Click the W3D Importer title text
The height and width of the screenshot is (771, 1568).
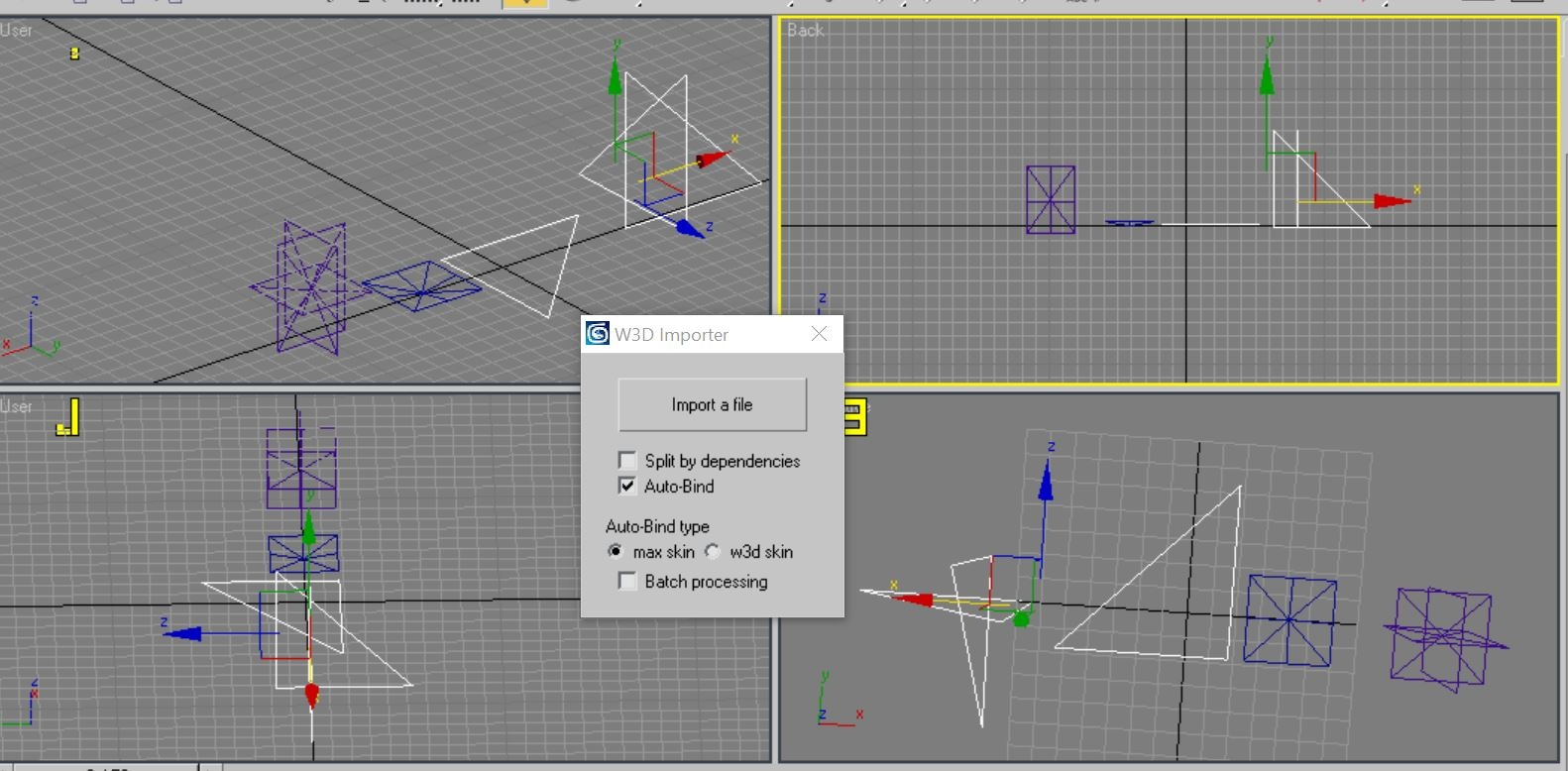(x=671, y=335)
